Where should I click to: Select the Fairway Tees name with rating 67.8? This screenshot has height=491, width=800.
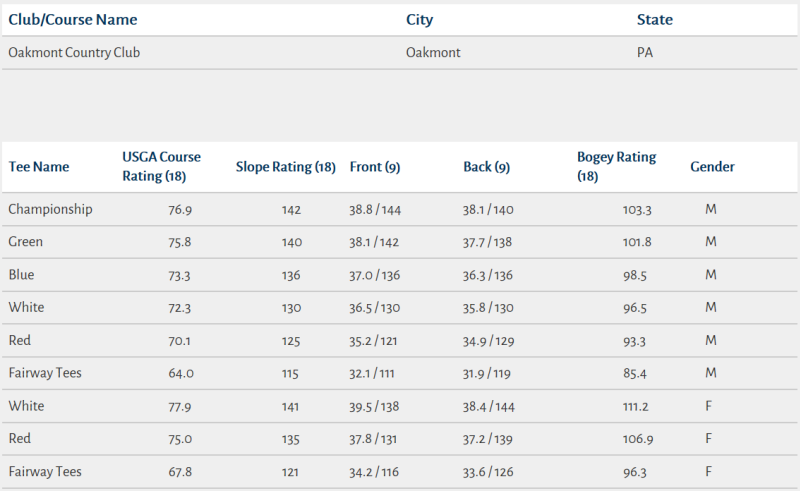click(x=45, y=472)
